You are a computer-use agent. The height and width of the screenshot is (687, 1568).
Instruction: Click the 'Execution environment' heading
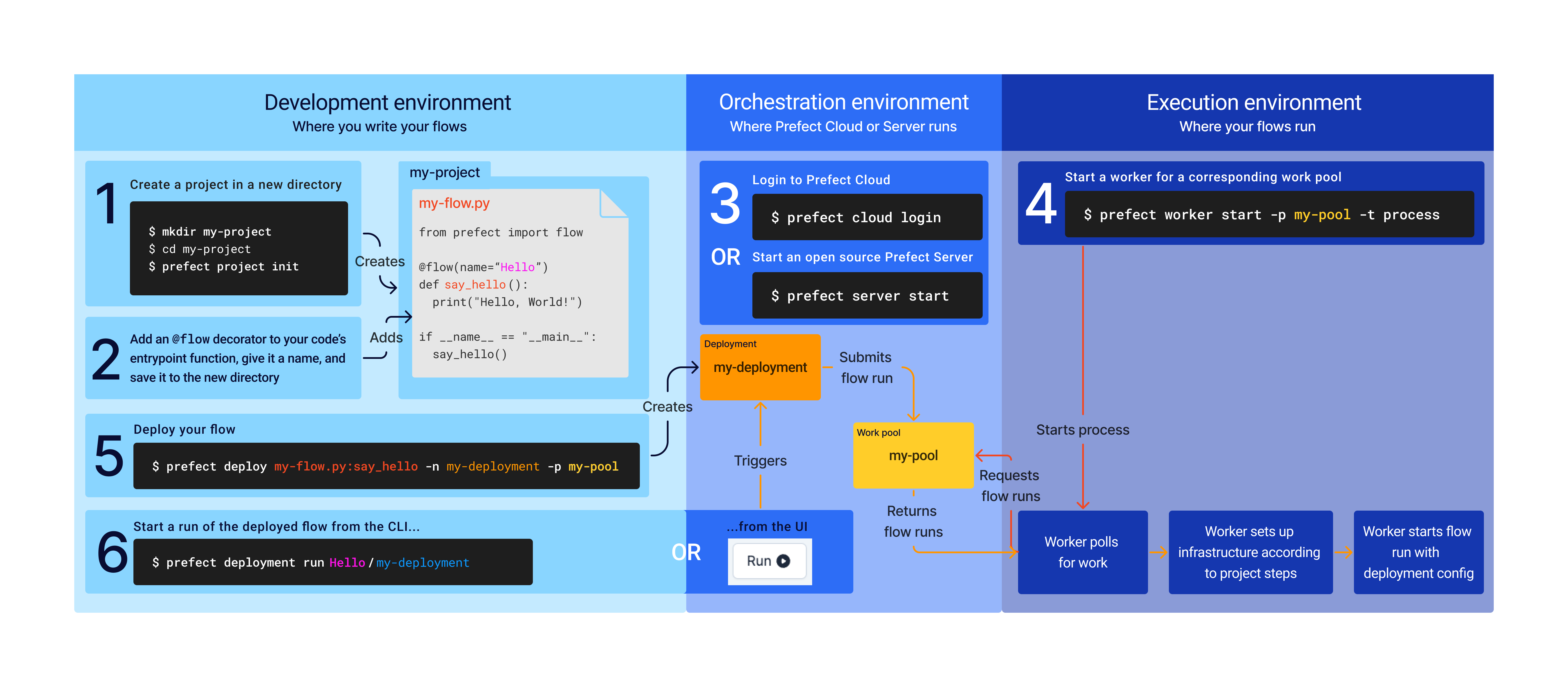click(1253, 102)
